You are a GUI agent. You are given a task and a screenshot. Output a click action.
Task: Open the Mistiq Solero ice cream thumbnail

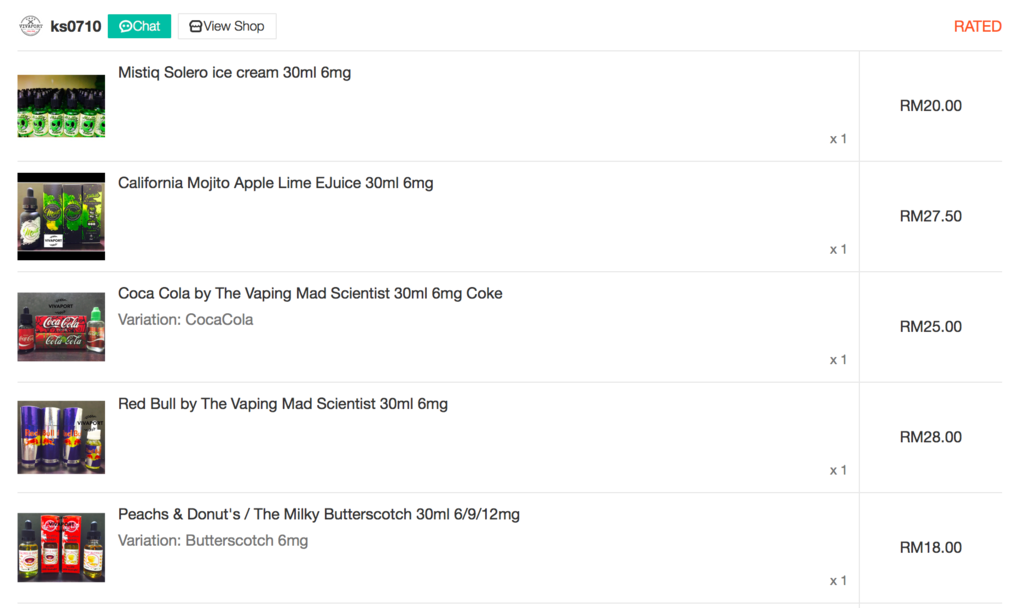(61, 106)
